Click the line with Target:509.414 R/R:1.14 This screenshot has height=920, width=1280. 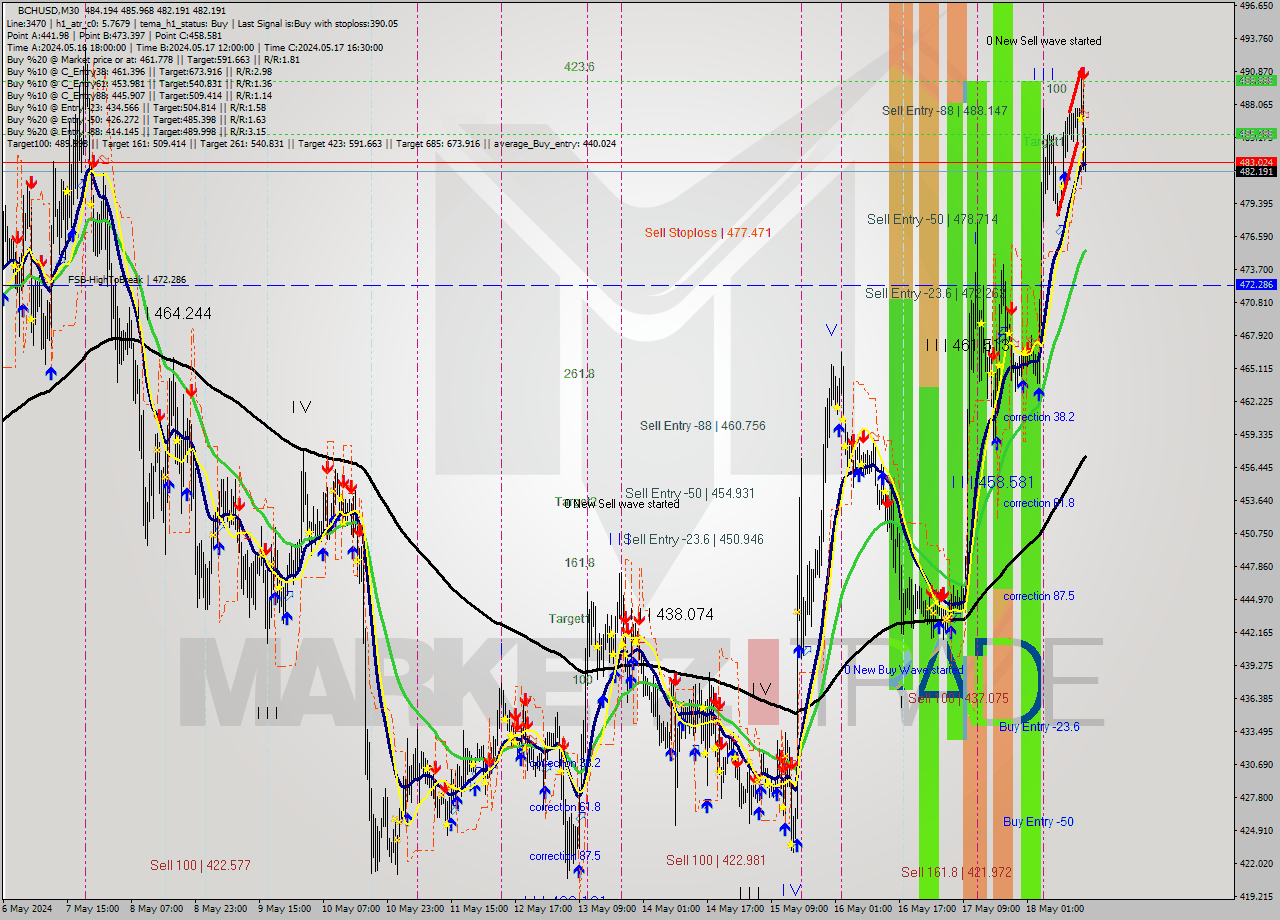(x=139, y=96)
